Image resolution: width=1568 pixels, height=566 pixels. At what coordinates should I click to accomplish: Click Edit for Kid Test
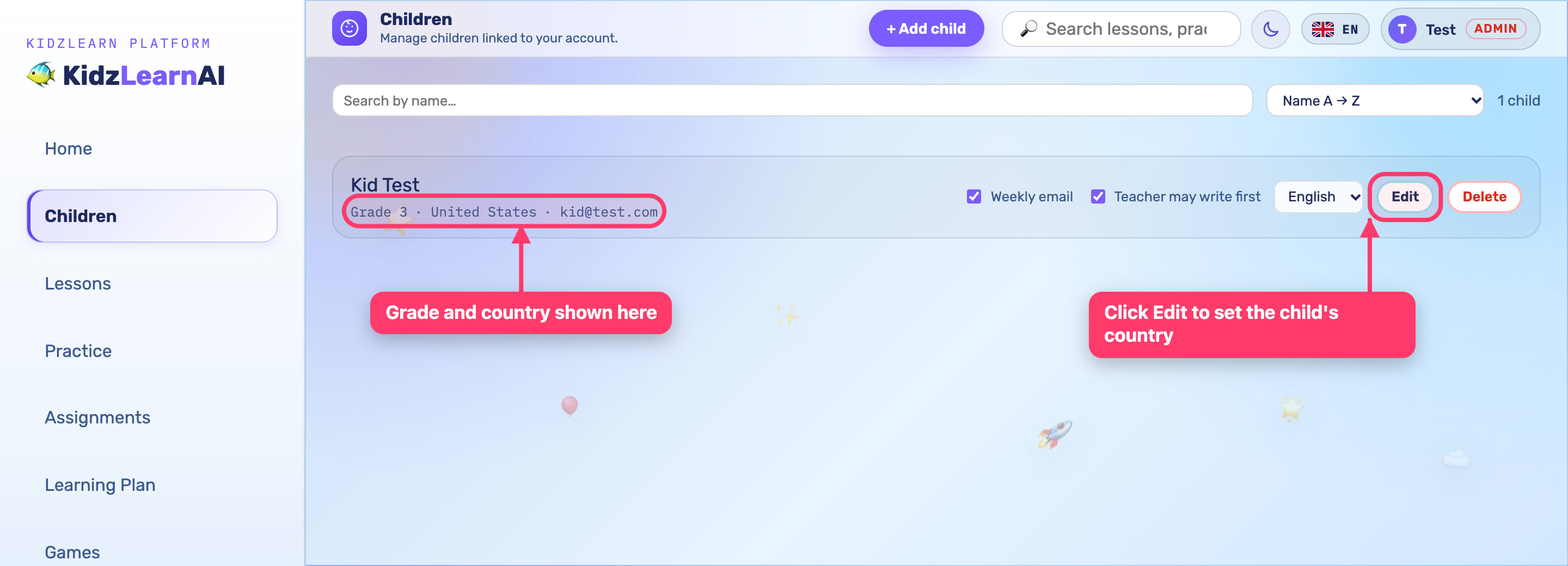[1404, 196]
